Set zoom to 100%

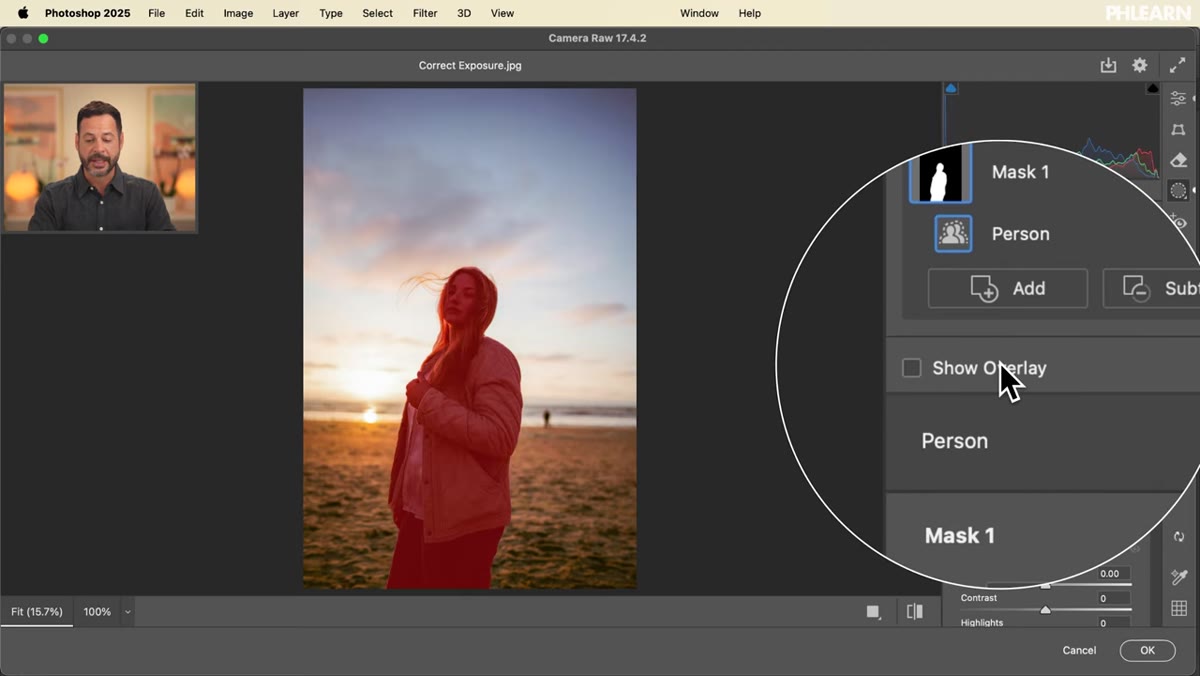click(x=97, y=612)
